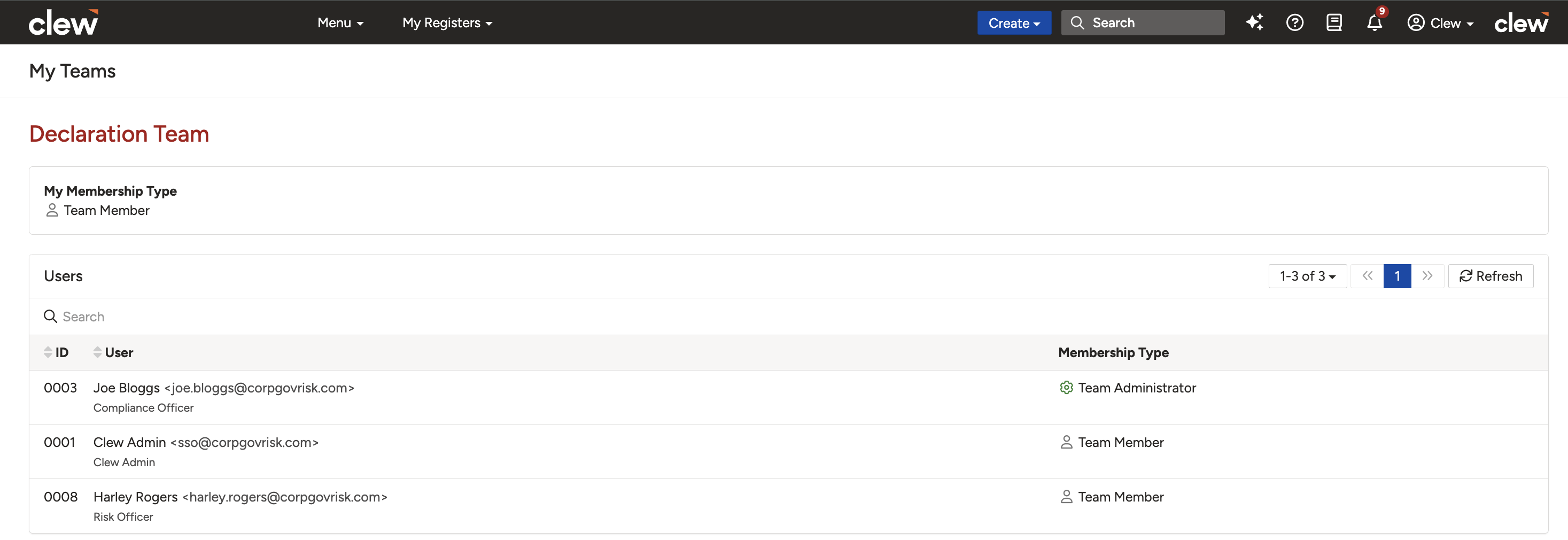
Task: Click Compliance Officer role text
Action: [x=144, y=408]
